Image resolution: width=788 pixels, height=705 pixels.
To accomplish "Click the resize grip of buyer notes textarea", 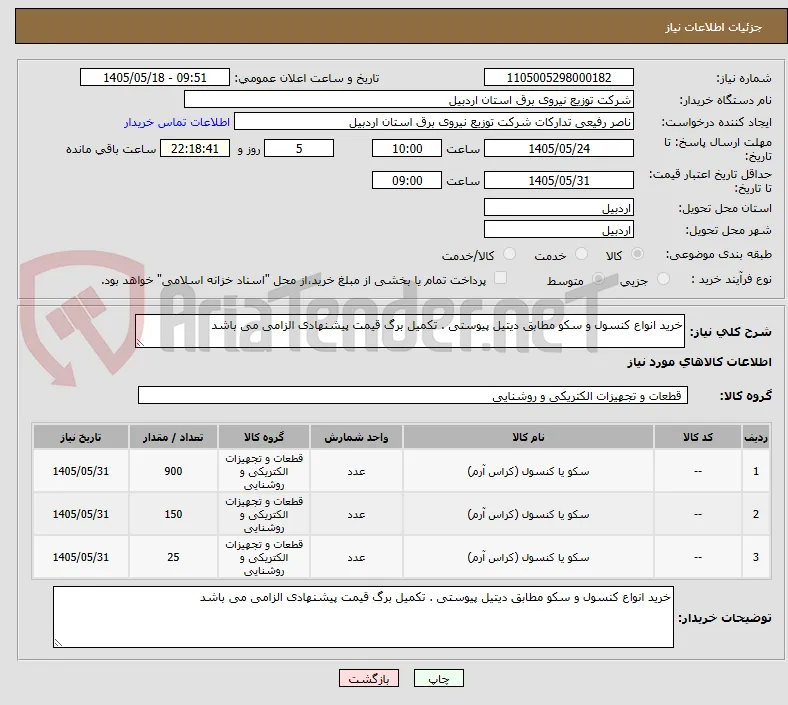I will 58,643.
